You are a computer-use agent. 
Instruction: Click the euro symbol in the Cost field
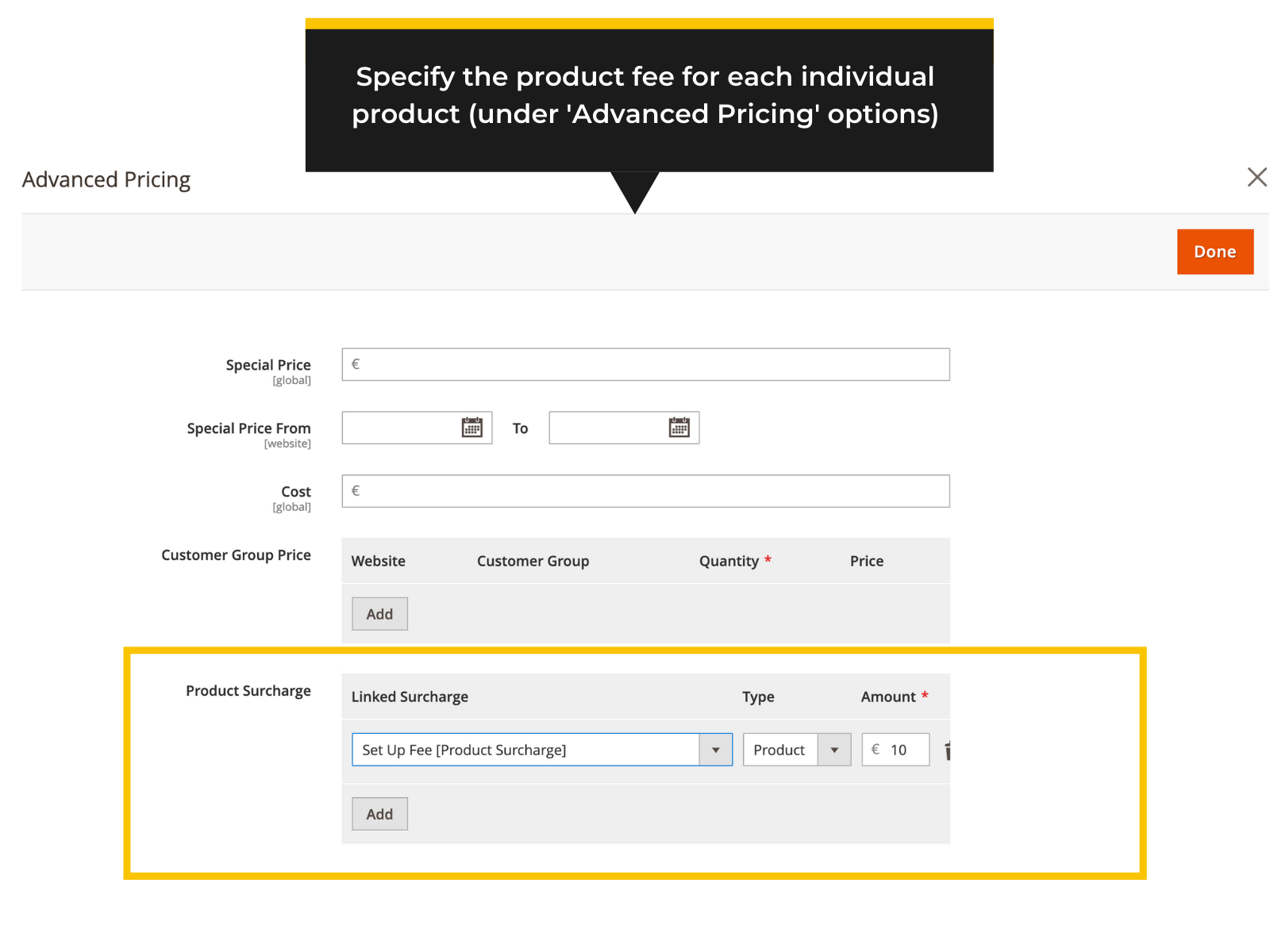pyautogui.click(x=355, y=490)
